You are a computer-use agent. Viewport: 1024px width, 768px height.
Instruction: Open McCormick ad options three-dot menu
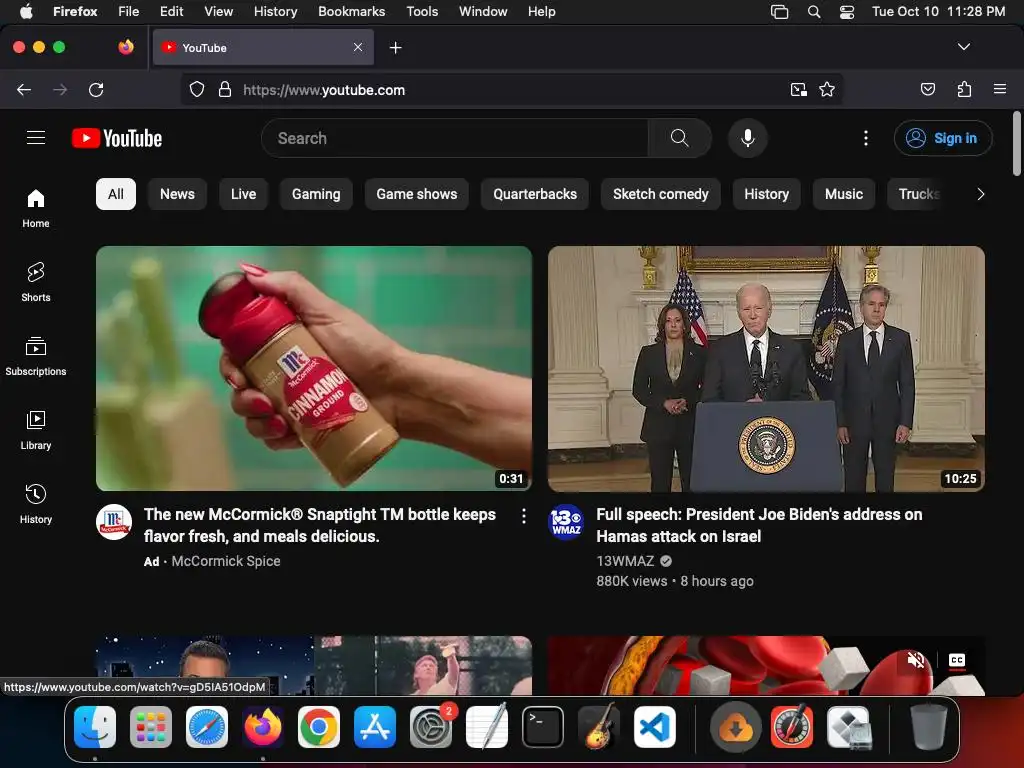pos(524,517)
